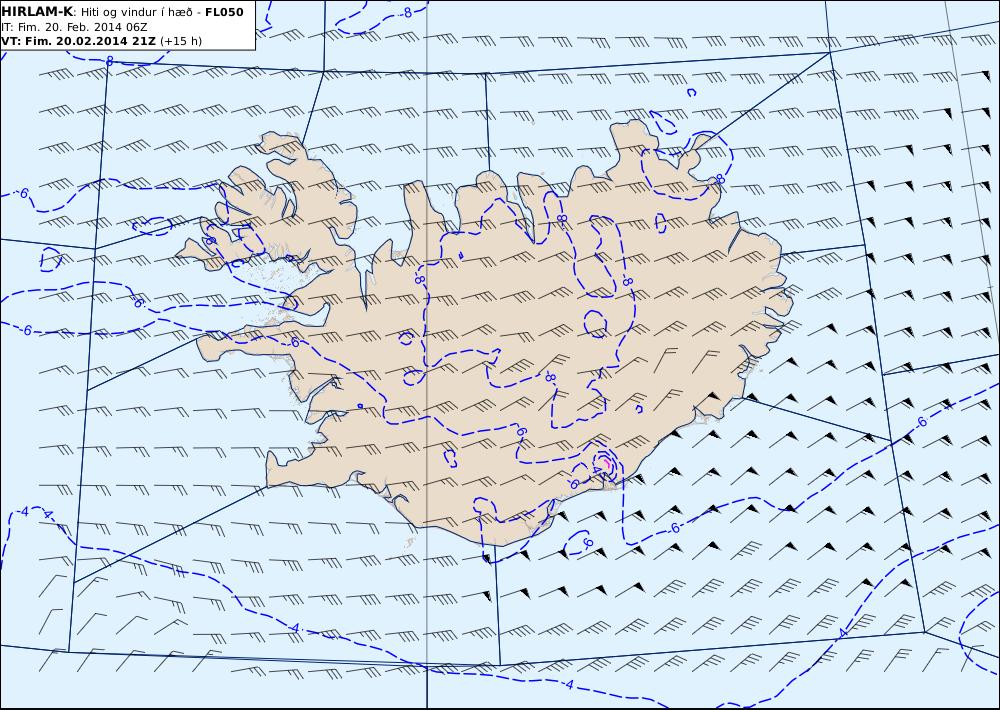Viewport: 1000px width, 710px height.
Task: Click the 'VT: Fim. 20.02.2014 21Z' valid time
Action: click(78, 41)
